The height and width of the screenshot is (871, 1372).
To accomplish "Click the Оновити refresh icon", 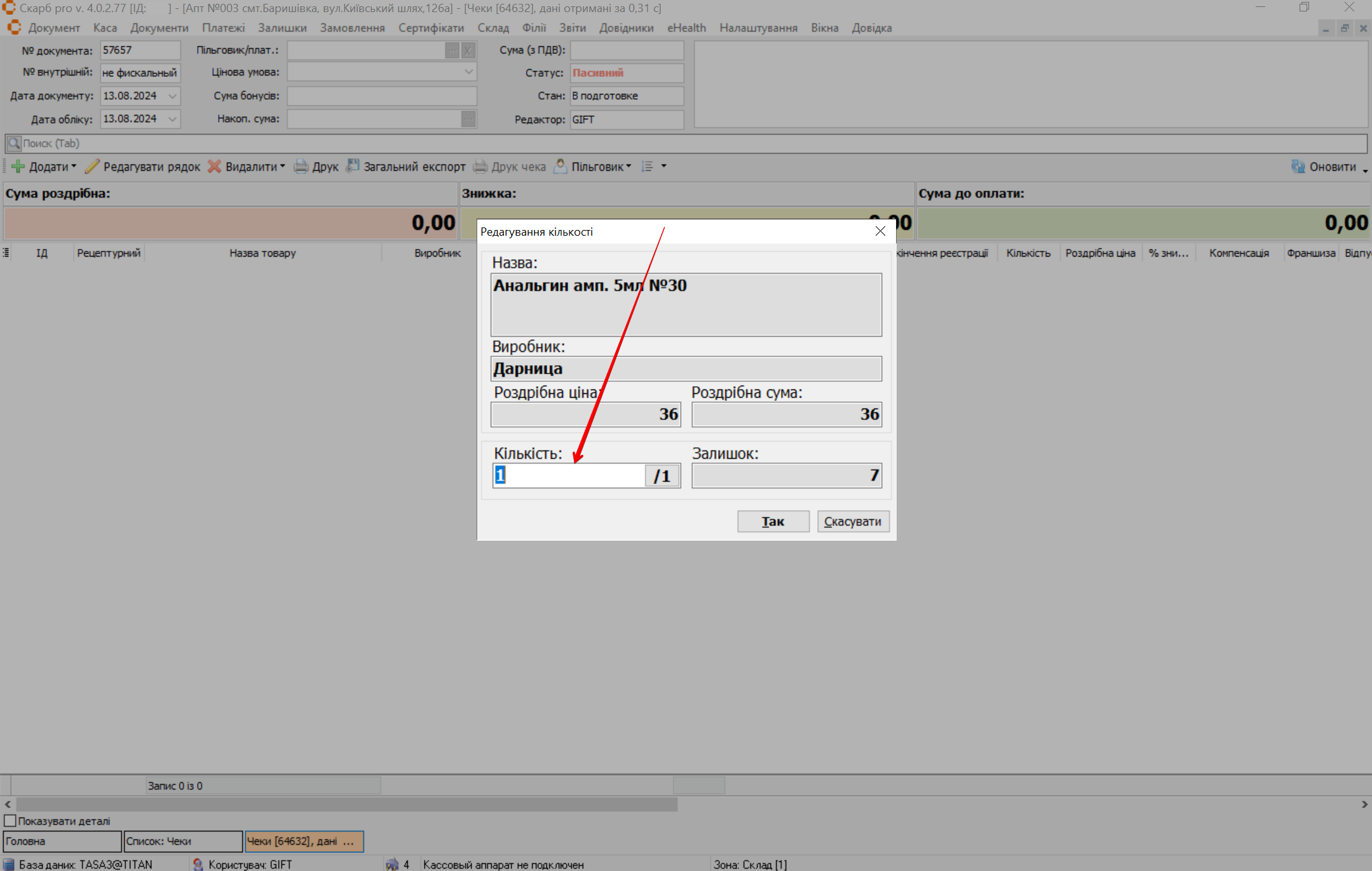I will click(1298, 166).
